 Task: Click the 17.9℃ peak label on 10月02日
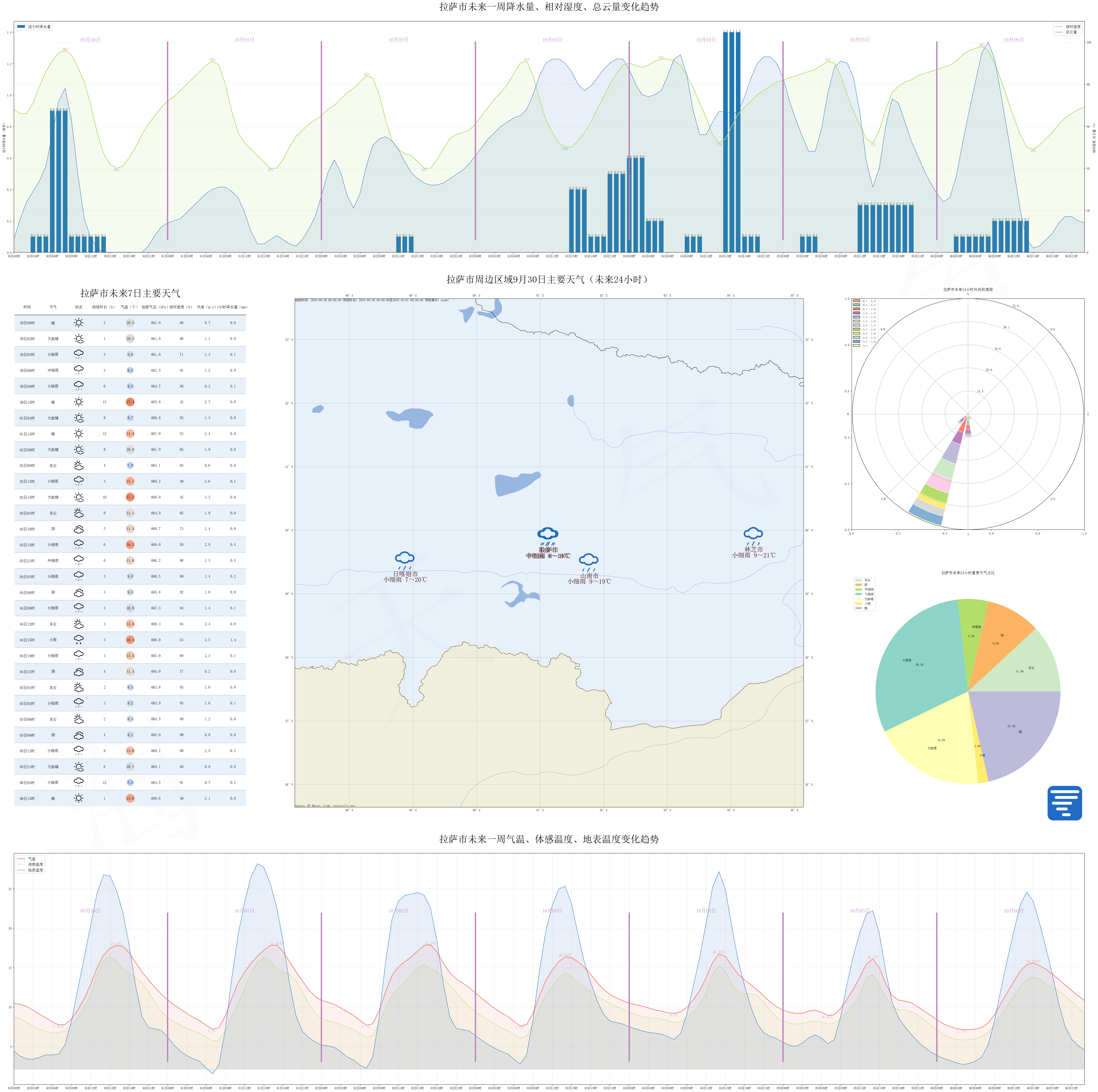click(x=430, y=943)
